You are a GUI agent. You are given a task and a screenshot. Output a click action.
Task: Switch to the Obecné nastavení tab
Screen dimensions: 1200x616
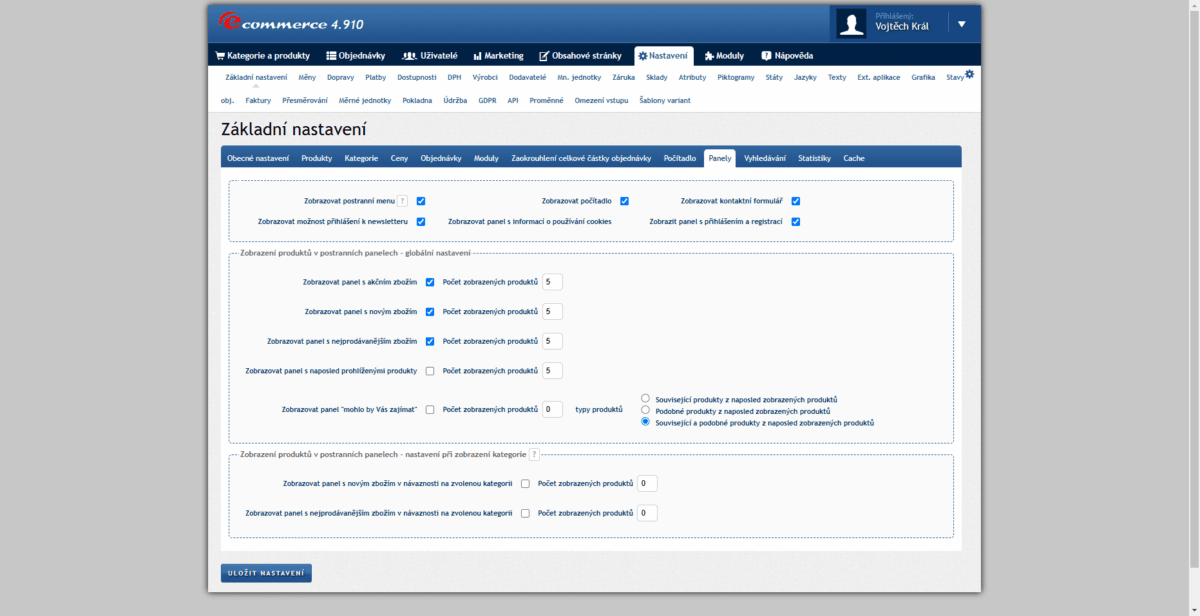pyautogui.click(x=258, y=158)
